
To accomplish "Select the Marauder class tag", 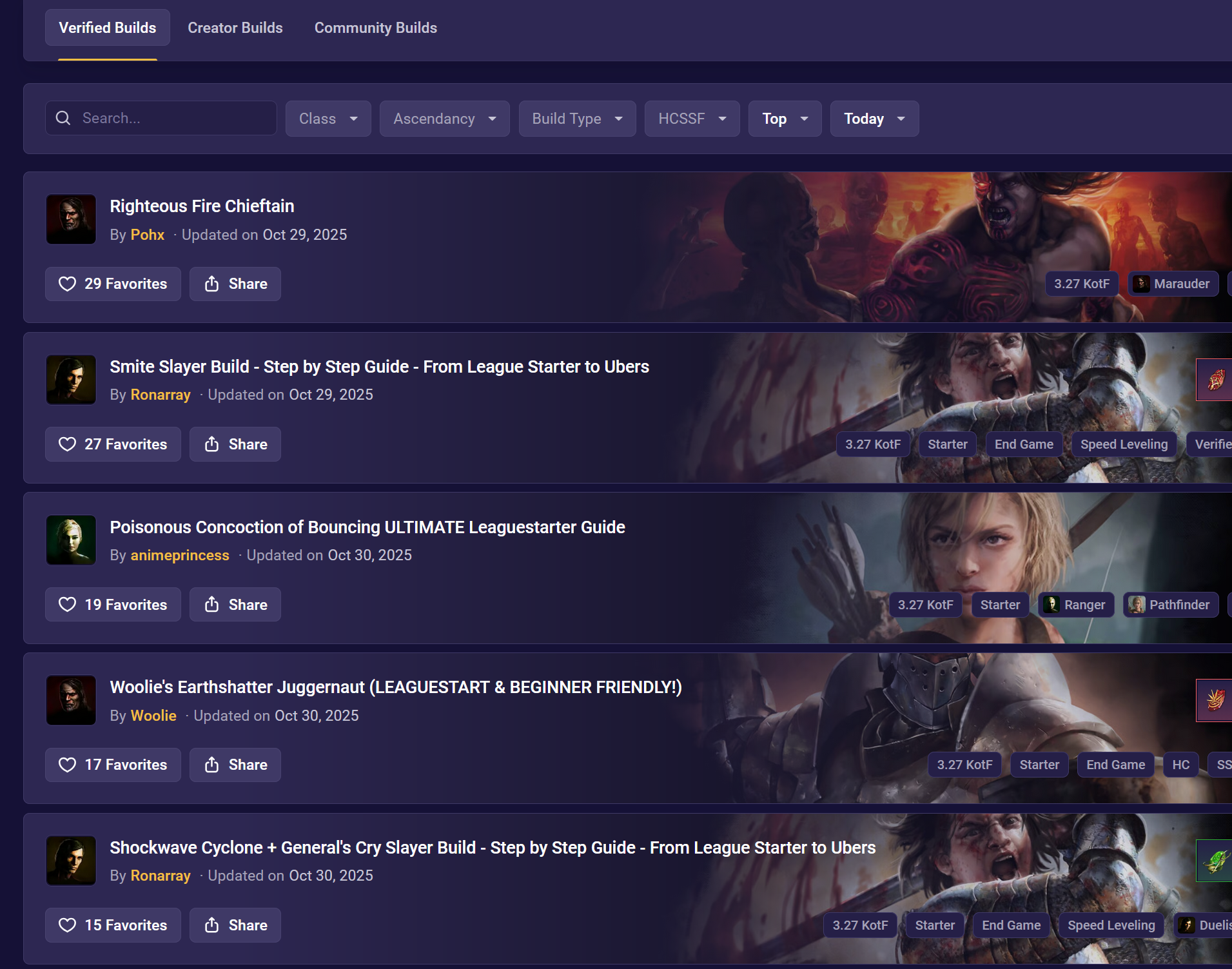I will pyautogui.click(x=1173, y=284).
